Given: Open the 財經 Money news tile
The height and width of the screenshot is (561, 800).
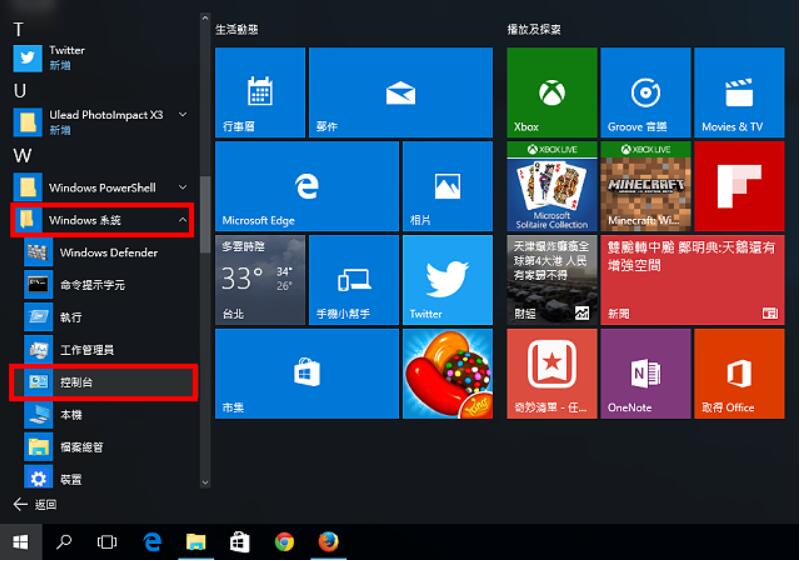Looking at the screenshot, I should pyautogui.click(x=552, y=280).
